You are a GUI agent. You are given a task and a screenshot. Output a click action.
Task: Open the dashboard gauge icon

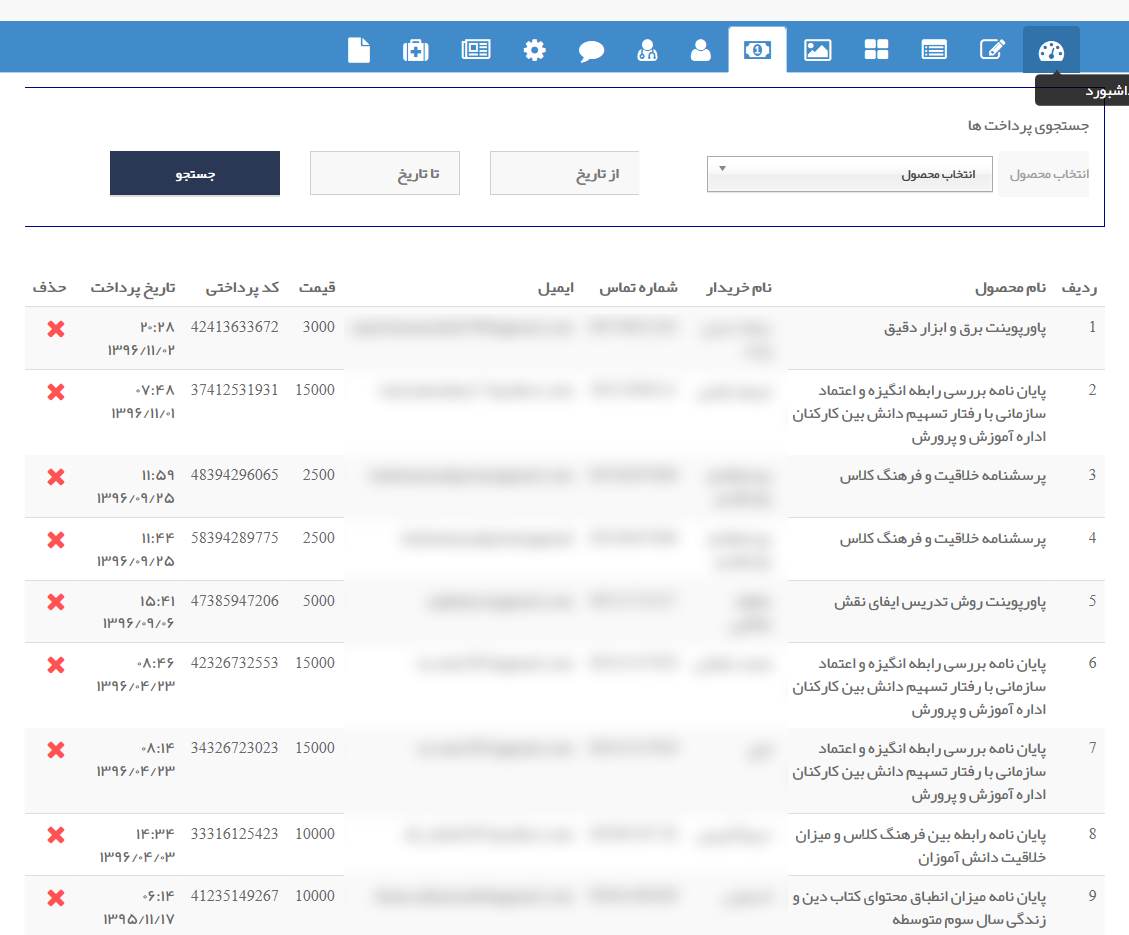click(1051, 50)
